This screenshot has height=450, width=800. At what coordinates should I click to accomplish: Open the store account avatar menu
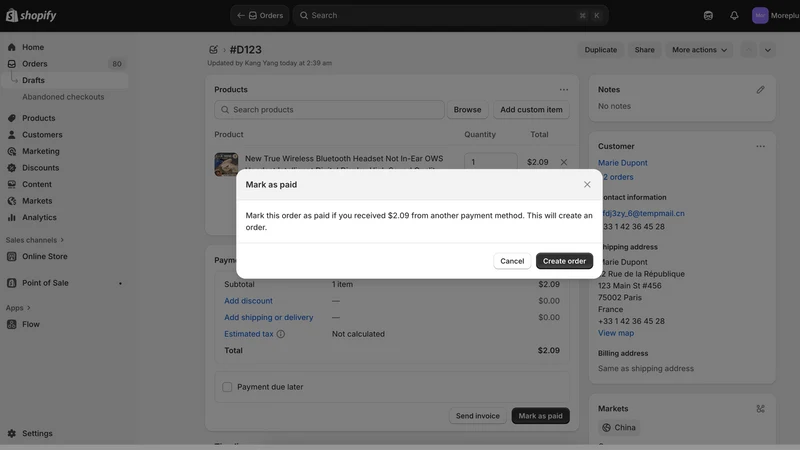point(760,15)
